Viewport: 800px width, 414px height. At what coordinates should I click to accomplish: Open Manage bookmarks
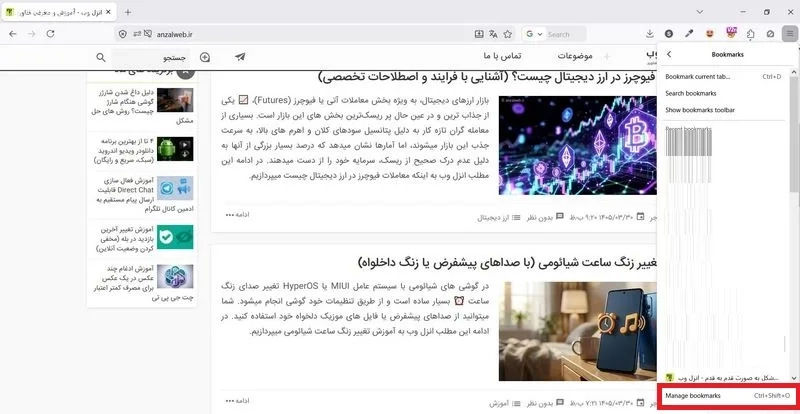tap(727, 396)
